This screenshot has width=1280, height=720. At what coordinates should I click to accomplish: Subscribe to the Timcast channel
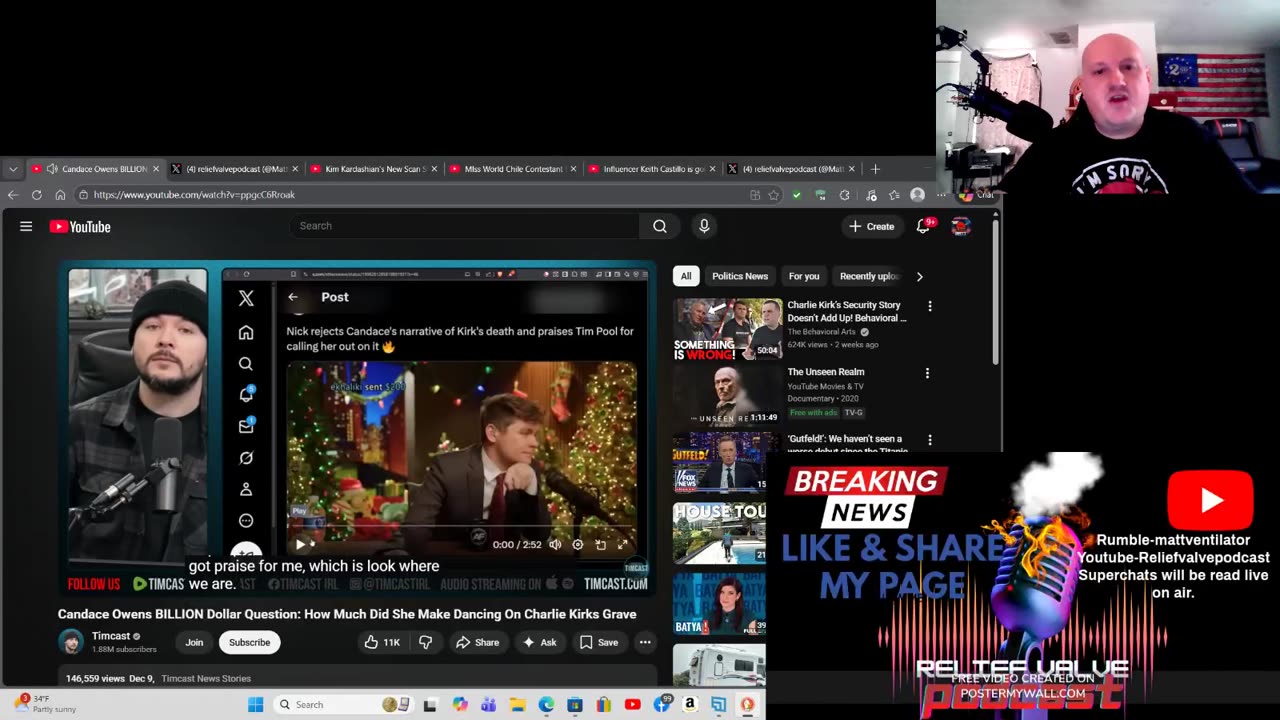(x=249, y=642)
